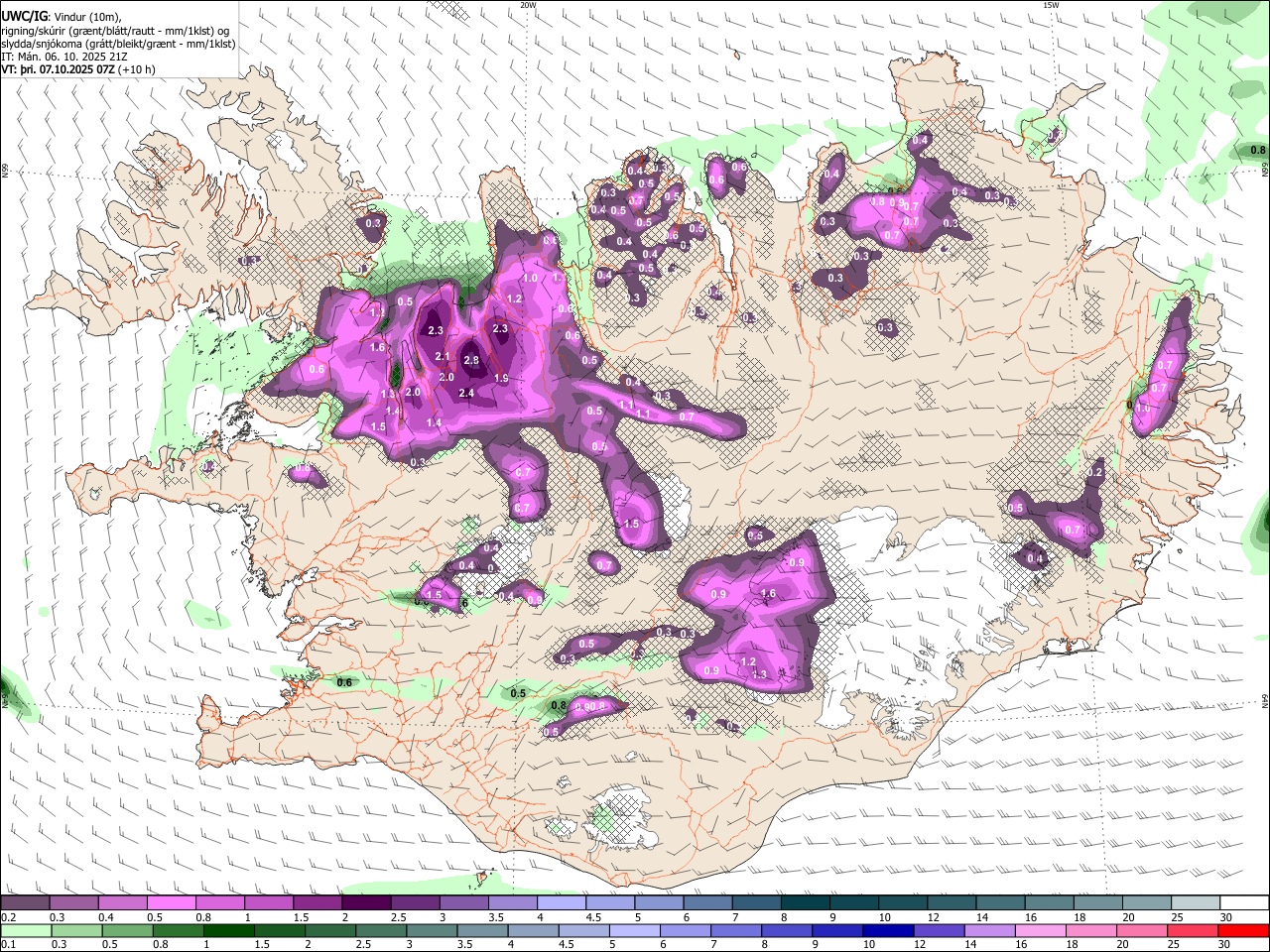Select bright pink swatch between 0.5 and 0.8 upper row
Image resolution: width=1270 pixels, height=952 pixels.
coord(171,902)
